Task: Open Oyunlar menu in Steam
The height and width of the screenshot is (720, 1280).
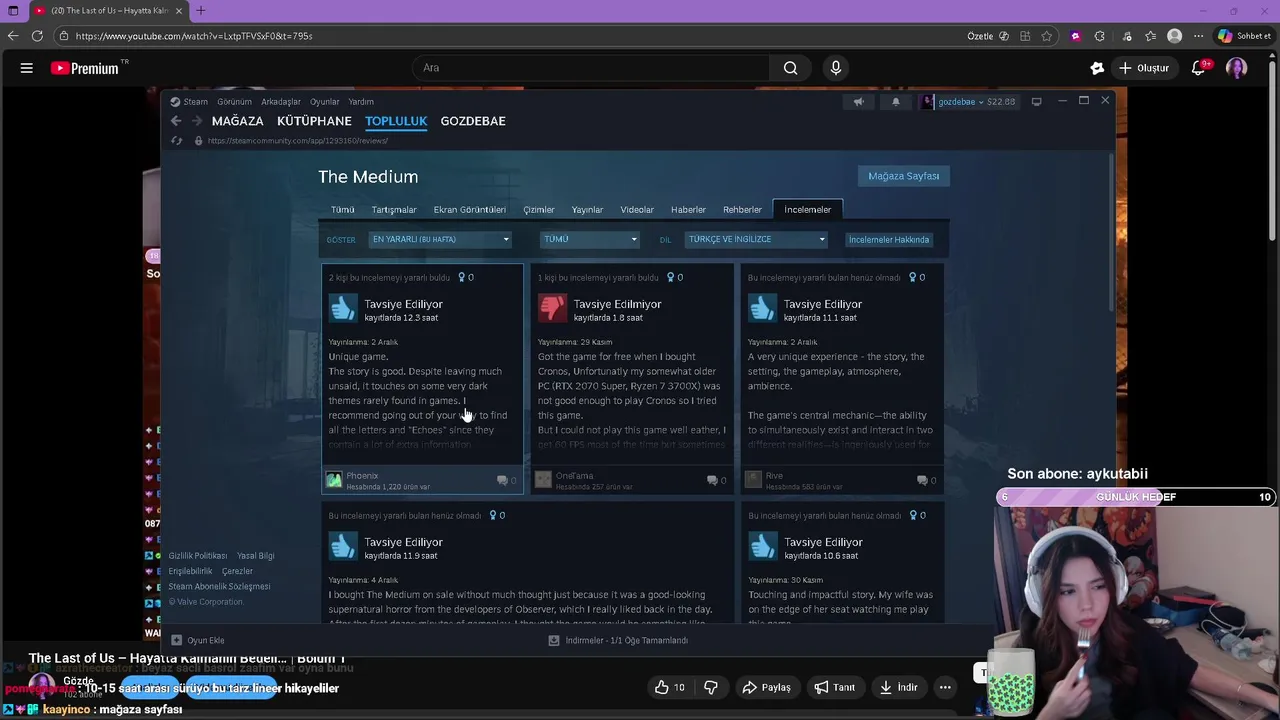Action: click(325, 101)
